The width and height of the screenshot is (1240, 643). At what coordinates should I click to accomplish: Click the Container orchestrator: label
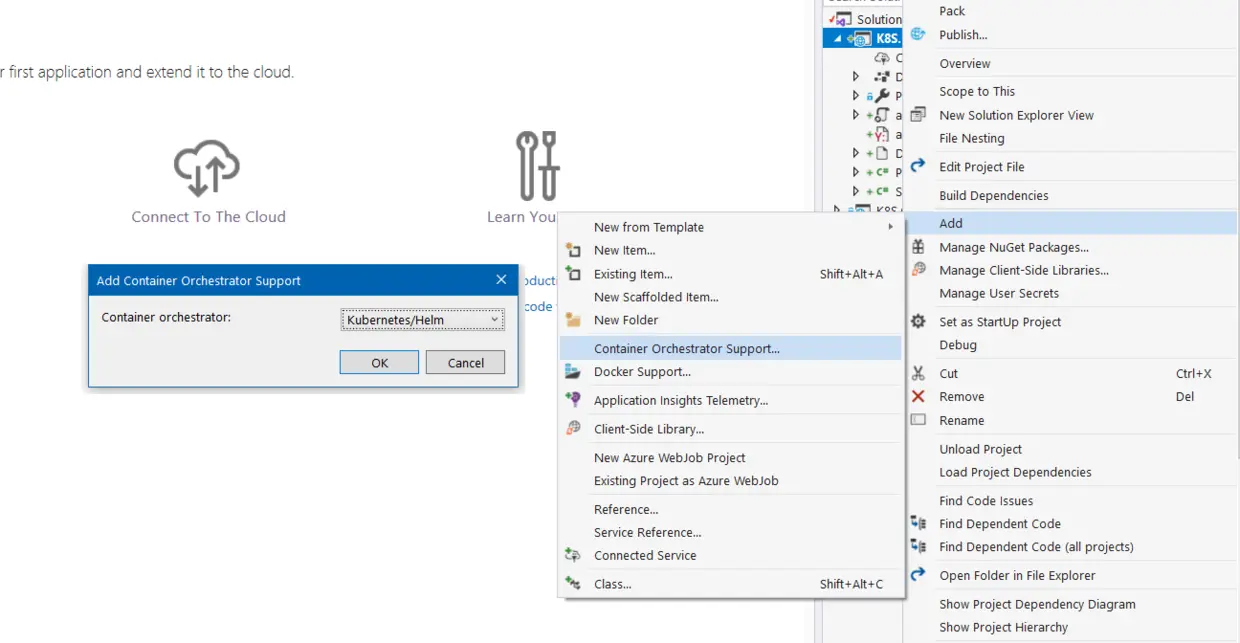click(166, 317)
